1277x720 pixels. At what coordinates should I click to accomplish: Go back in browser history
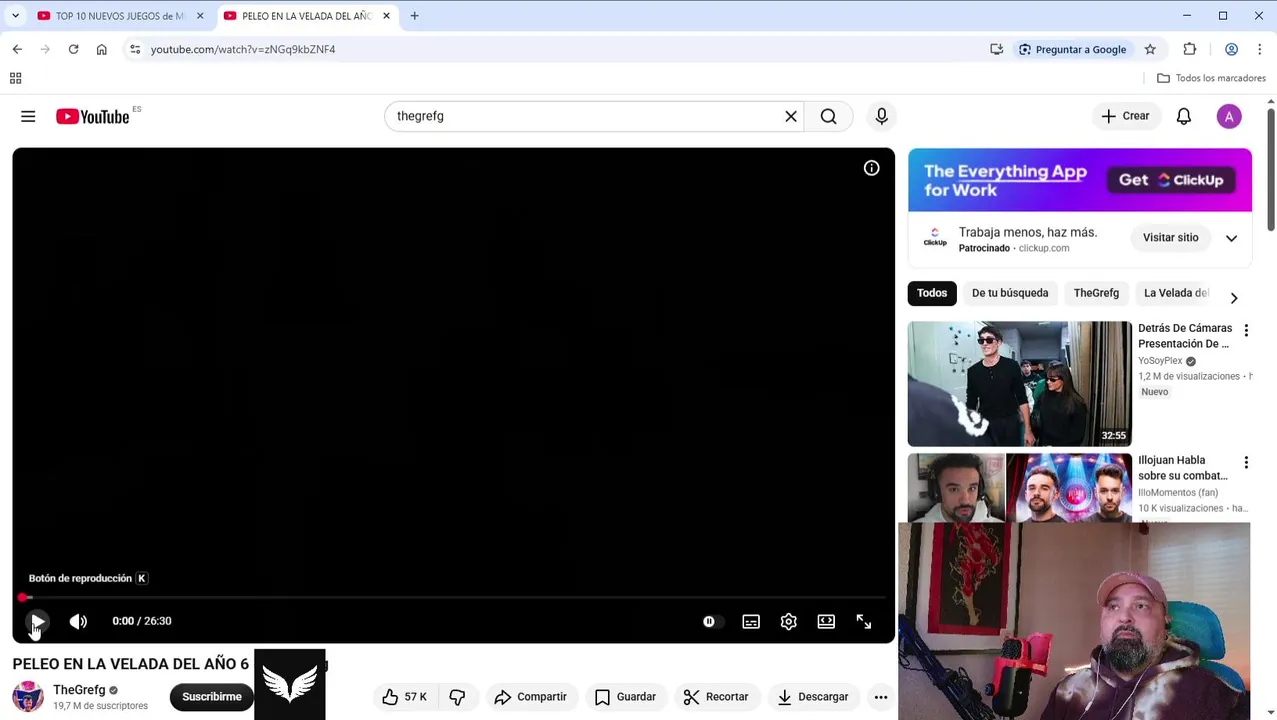pyautogui.click(x=17, y=49)
